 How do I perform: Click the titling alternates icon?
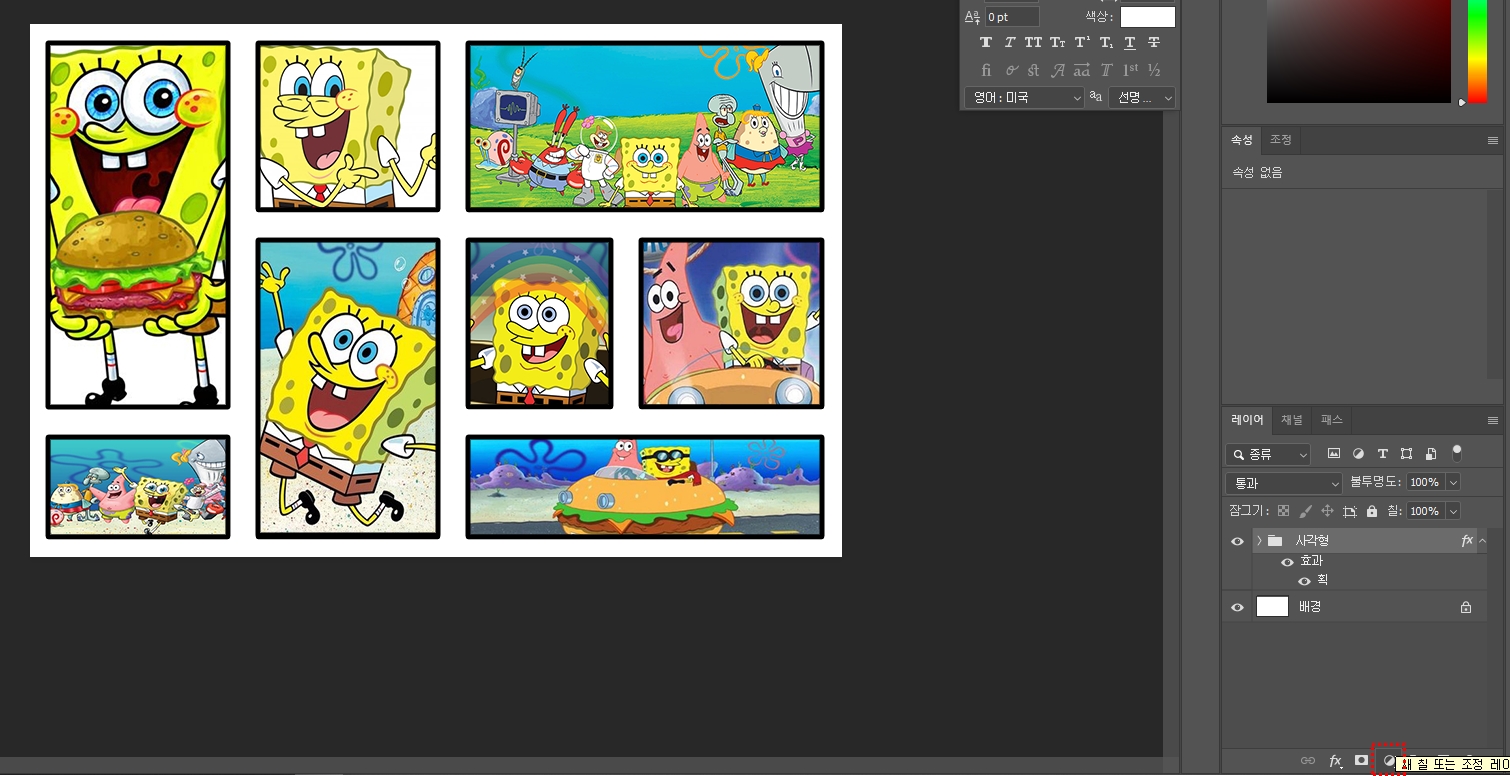[x=1106, y=70]
